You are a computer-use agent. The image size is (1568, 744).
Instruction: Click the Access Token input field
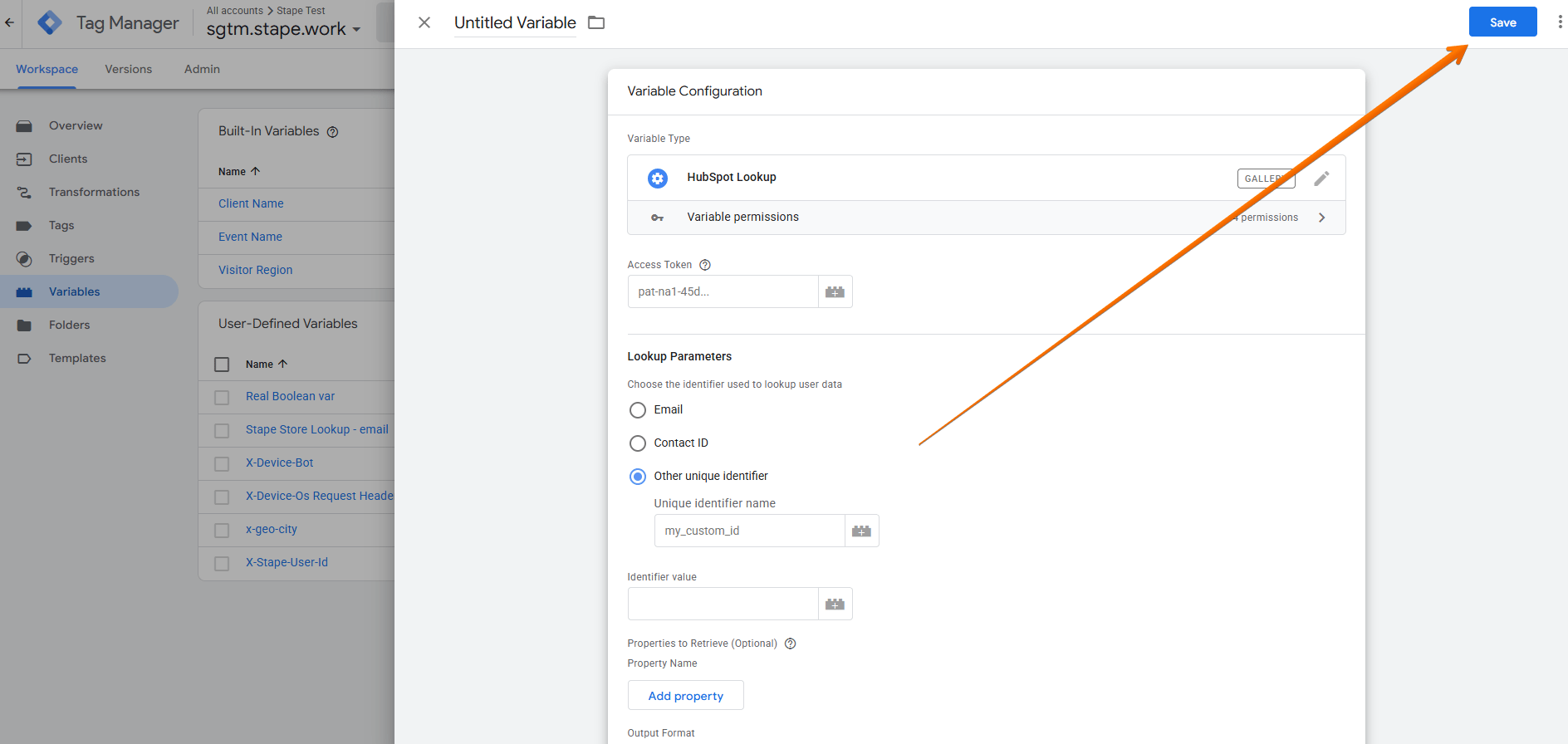click(723, 291)
